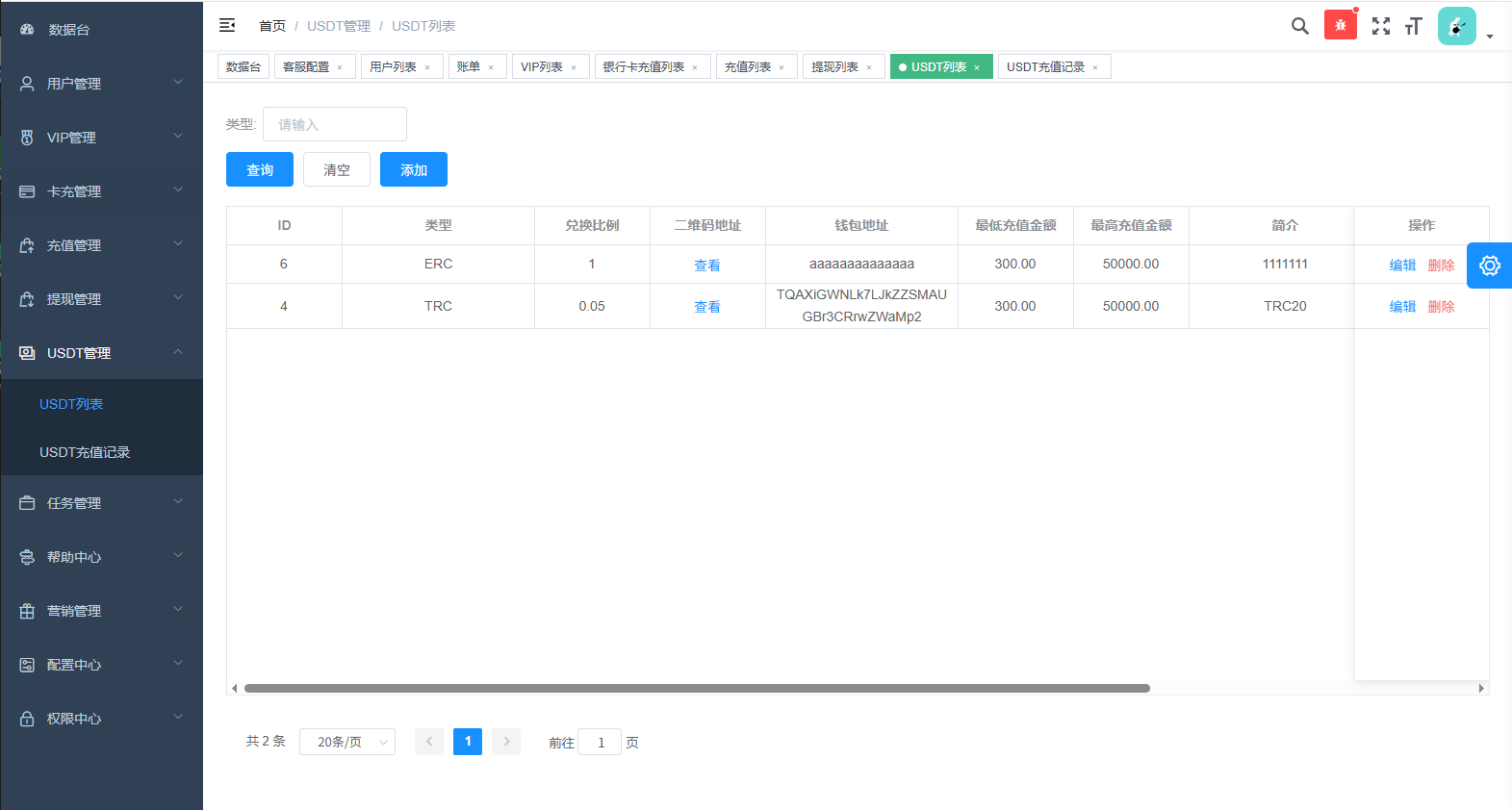This screenshot has width=1512, height=810.
Task: Close the 银行卡充值列表 tab
Action: pos(695,67)
